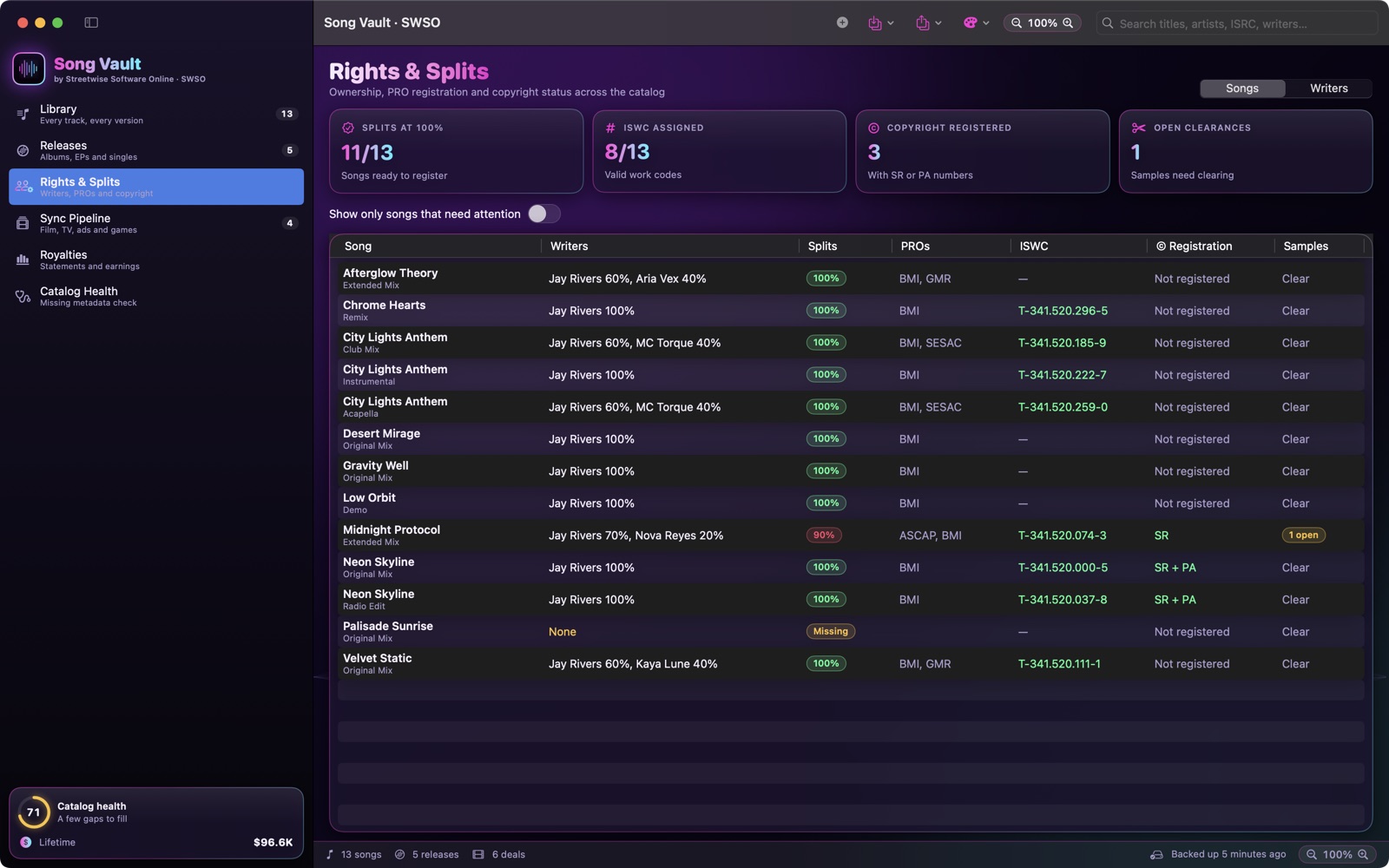
Task: Click the add (plus) icon in the toolbar
Action: click(x=842, y=23)
